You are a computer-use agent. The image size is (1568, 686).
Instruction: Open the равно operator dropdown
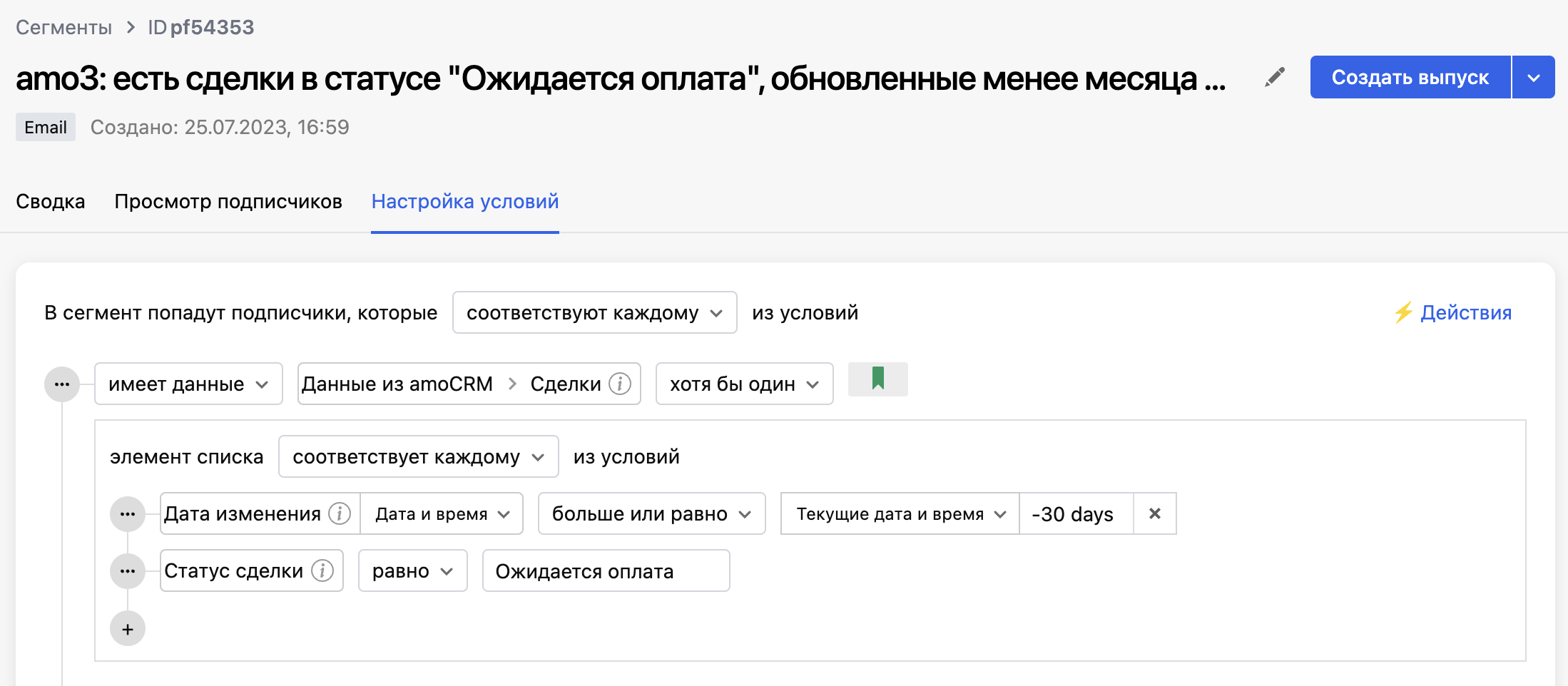pos(412,570)
